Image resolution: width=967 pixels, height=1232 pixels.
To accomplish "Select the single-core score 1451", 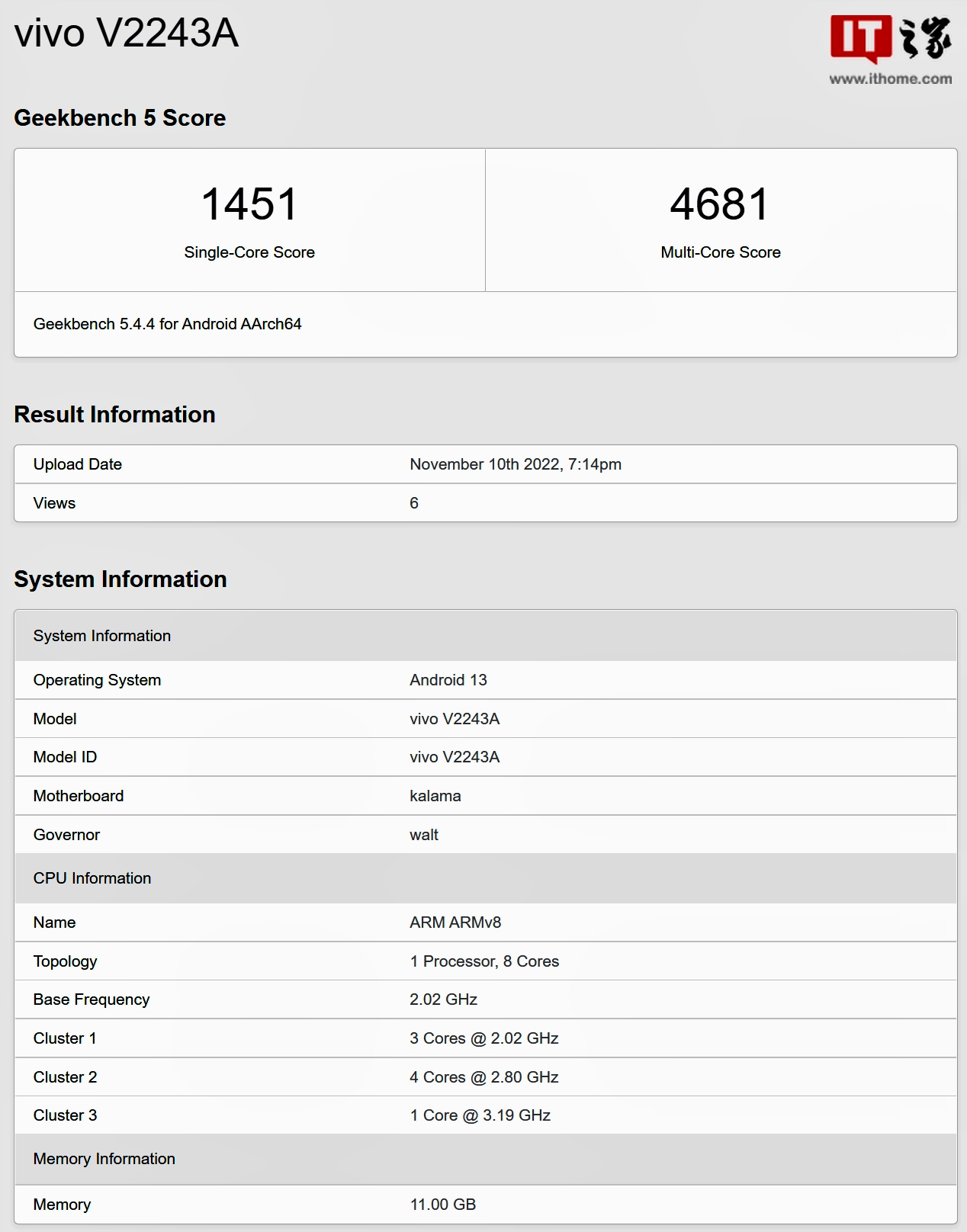I will pyautogui.click(x=249, y=204).
